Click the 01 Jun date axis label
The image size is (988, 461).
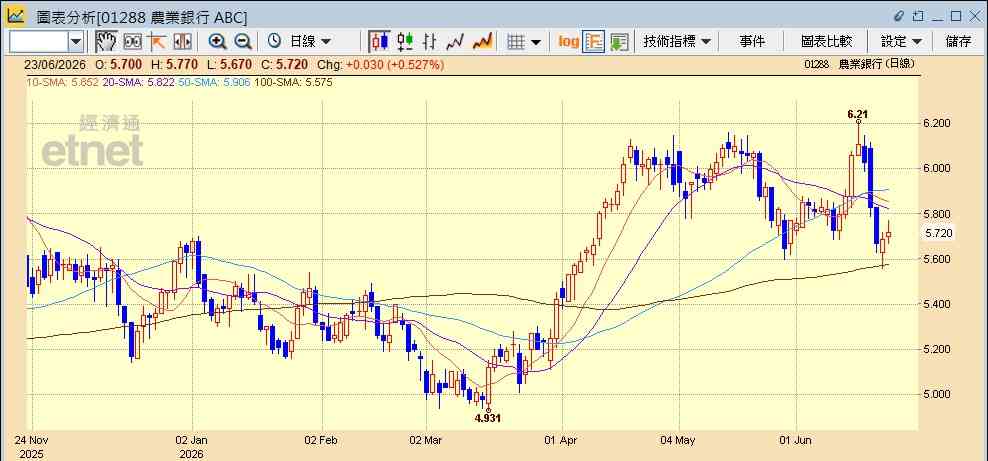pos(796,440)
